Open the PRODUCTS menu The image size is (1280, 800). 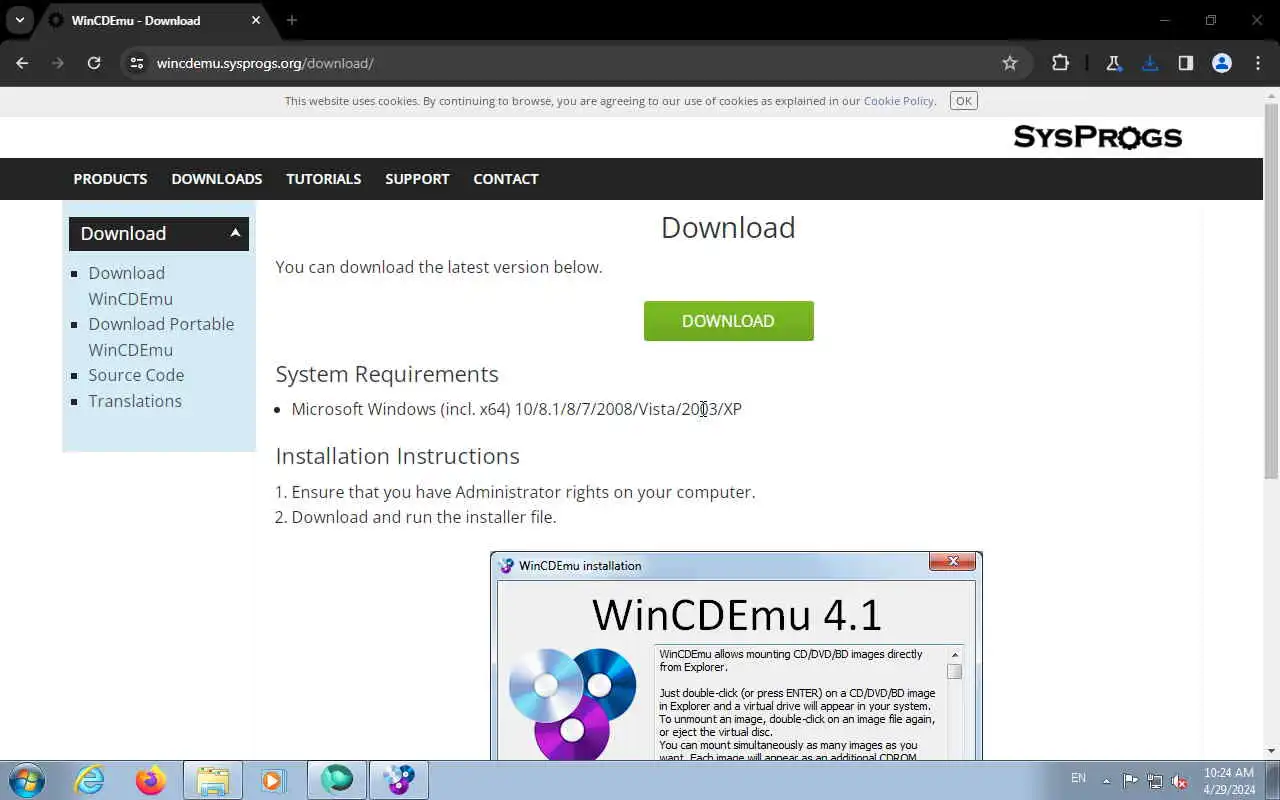point(110,179)
